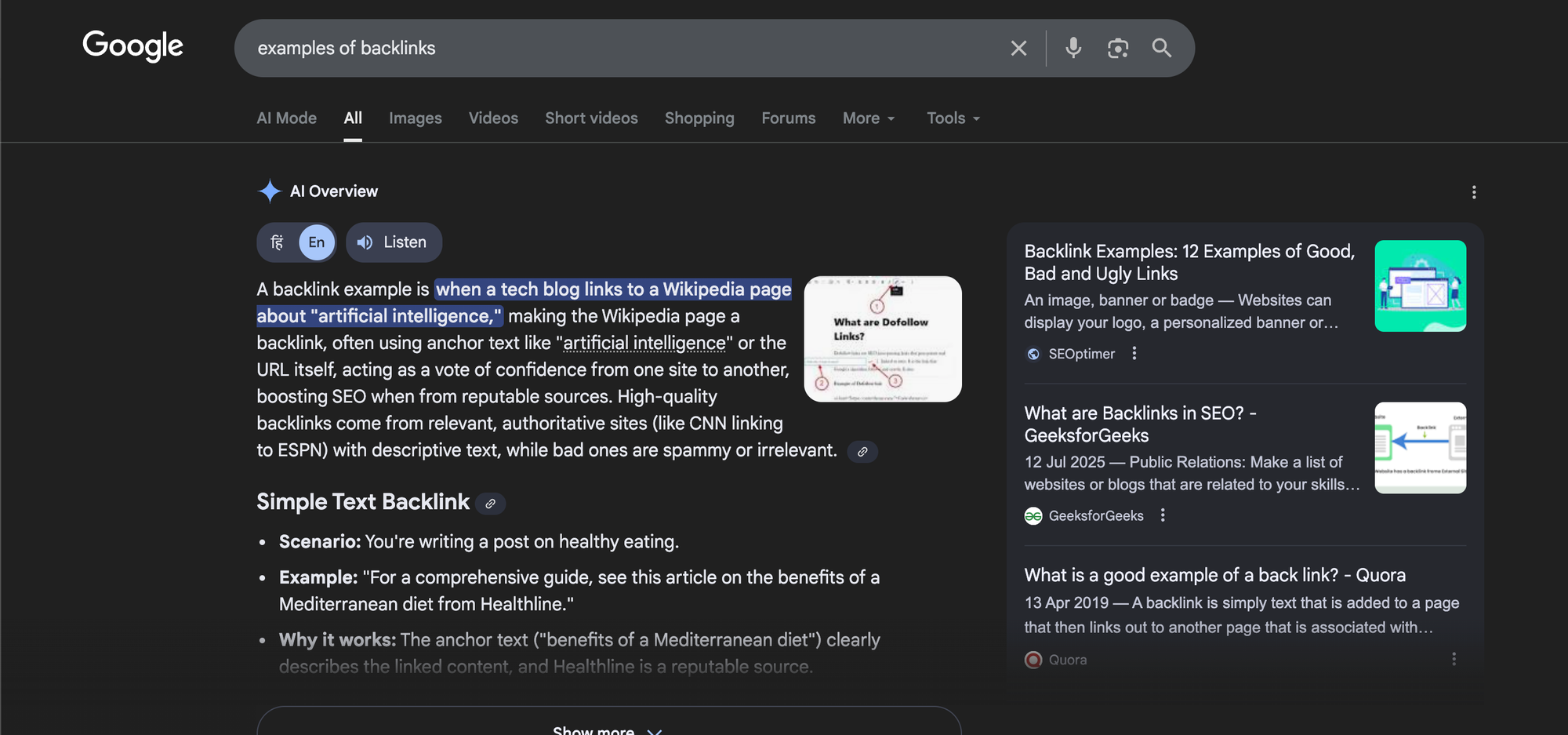Viewport: 1568px width, 735px height.
Task: Open the three-dot menu on the SEOptimer result
Action: 1134,354
